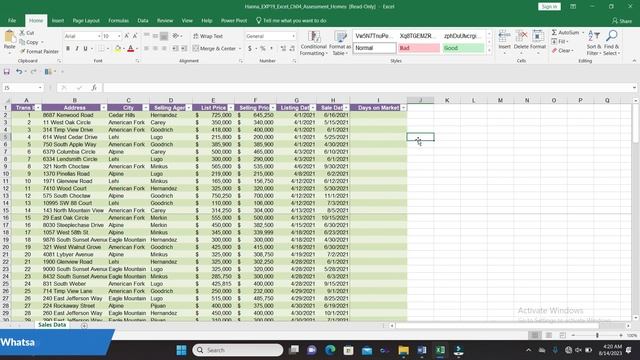Apply the Good cell style swatch
The image size is (640, 360).
click(463, 48)
